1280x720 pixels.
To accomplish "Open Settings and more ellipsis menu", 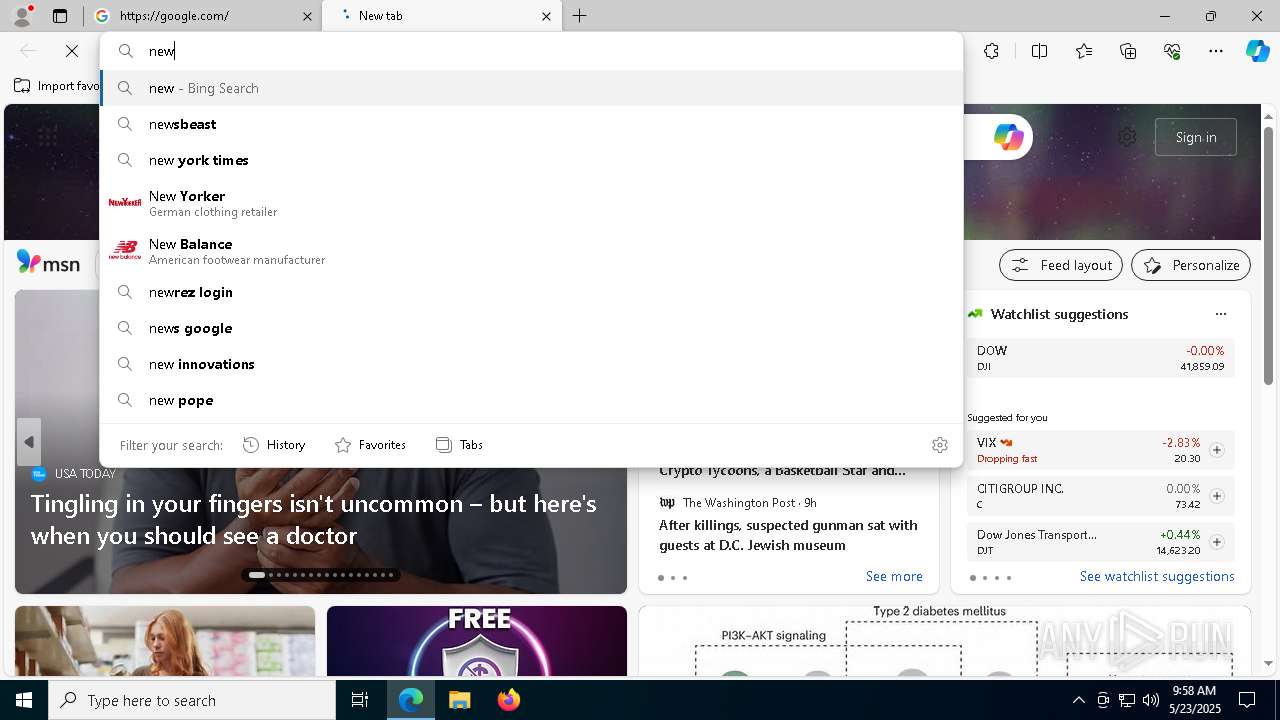I will 1216,51.
